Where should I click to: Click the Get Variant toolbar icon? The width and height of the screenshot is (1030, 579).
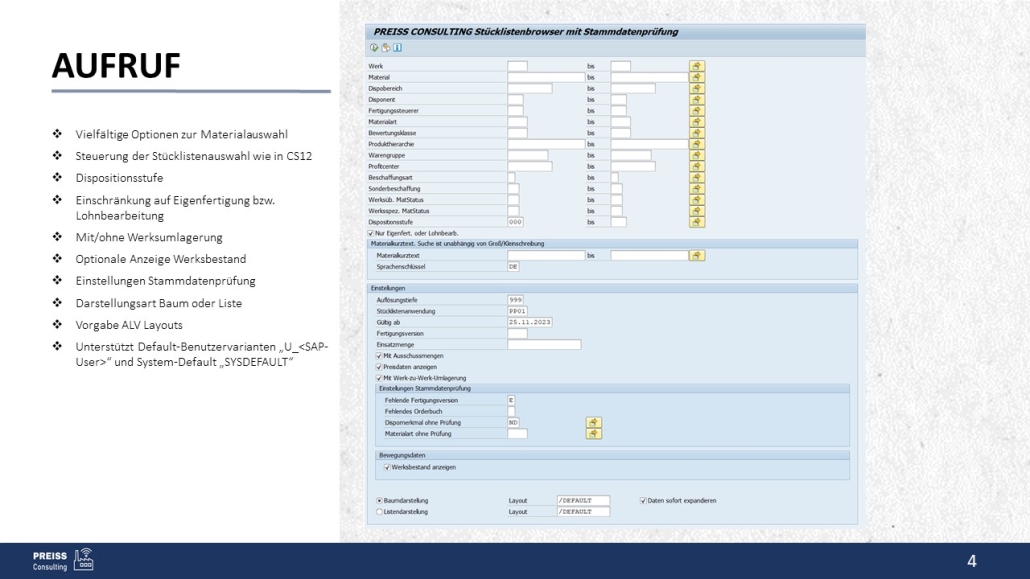385,47
